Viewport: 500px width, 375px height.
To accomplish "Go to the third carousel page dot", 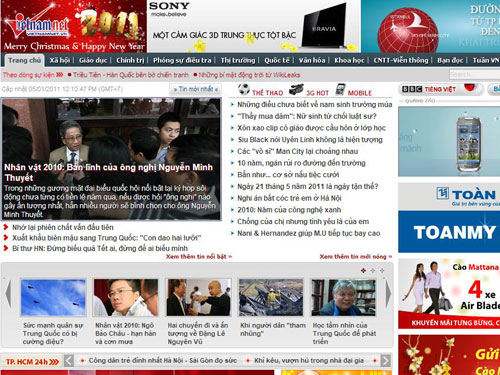I will [x=382, y=270].
